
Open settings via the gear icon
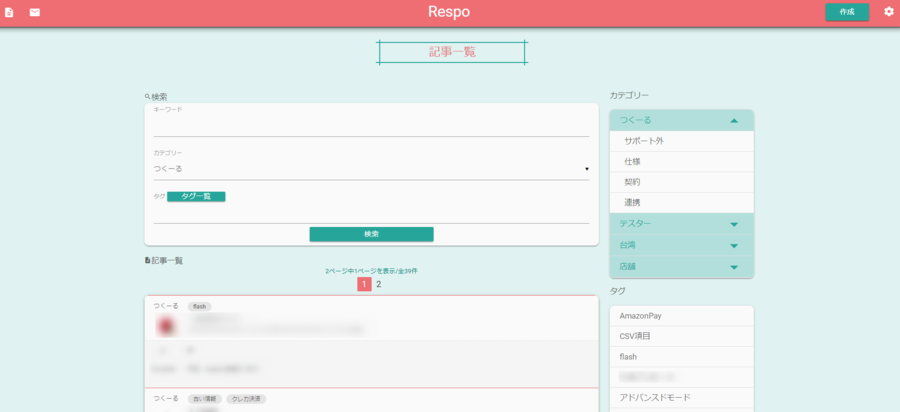(x=888, y=12)
